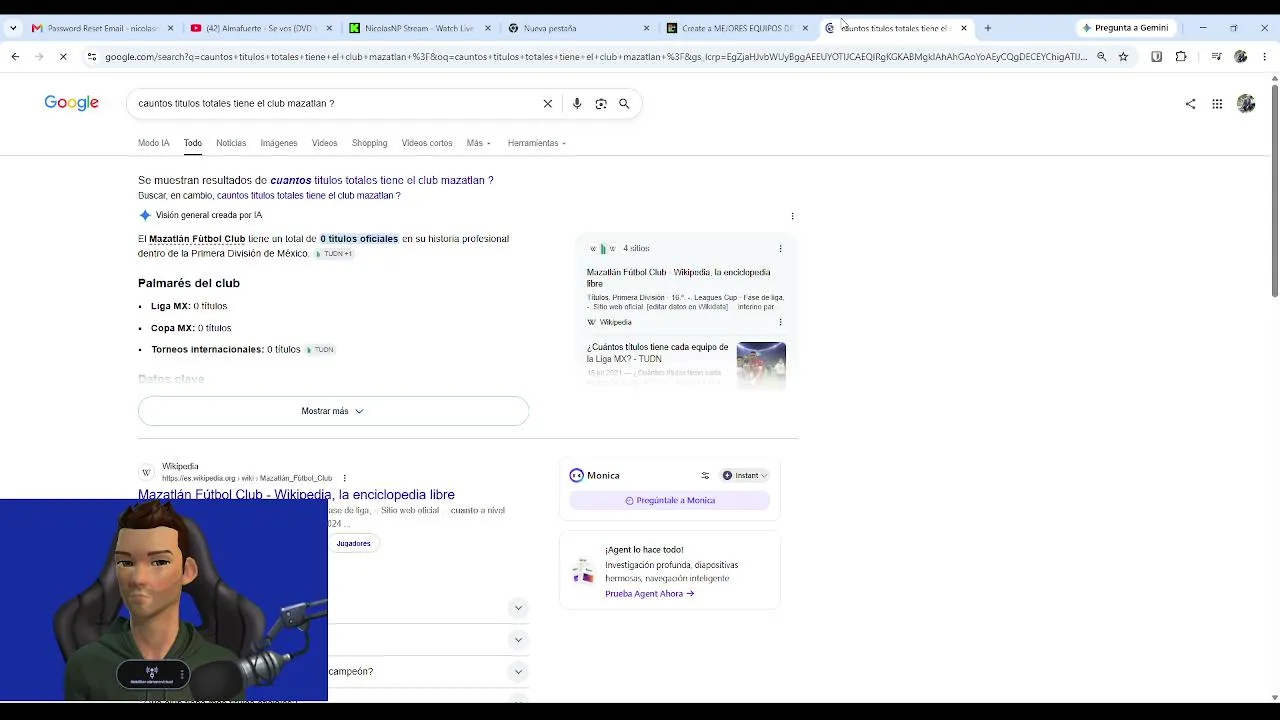This screenshot has height=720, width=1280.
Task: Select the Noticias search tab
Action: click(x=231, y=143)
